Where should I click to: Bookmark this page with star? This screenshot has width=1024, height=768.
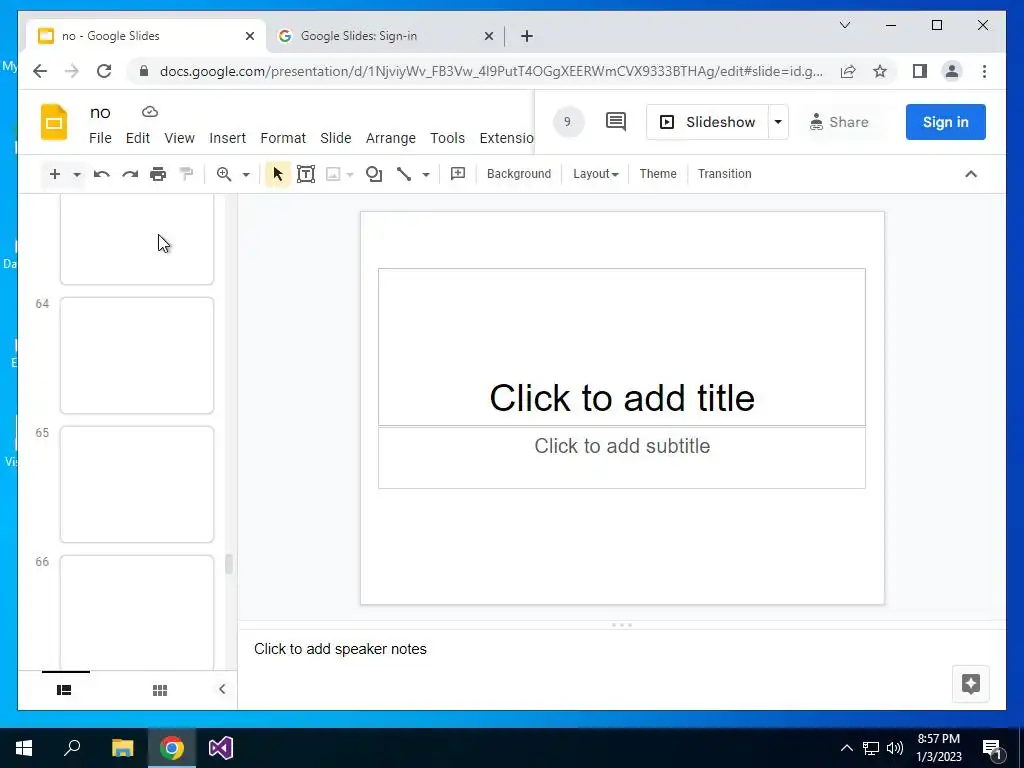880,71
